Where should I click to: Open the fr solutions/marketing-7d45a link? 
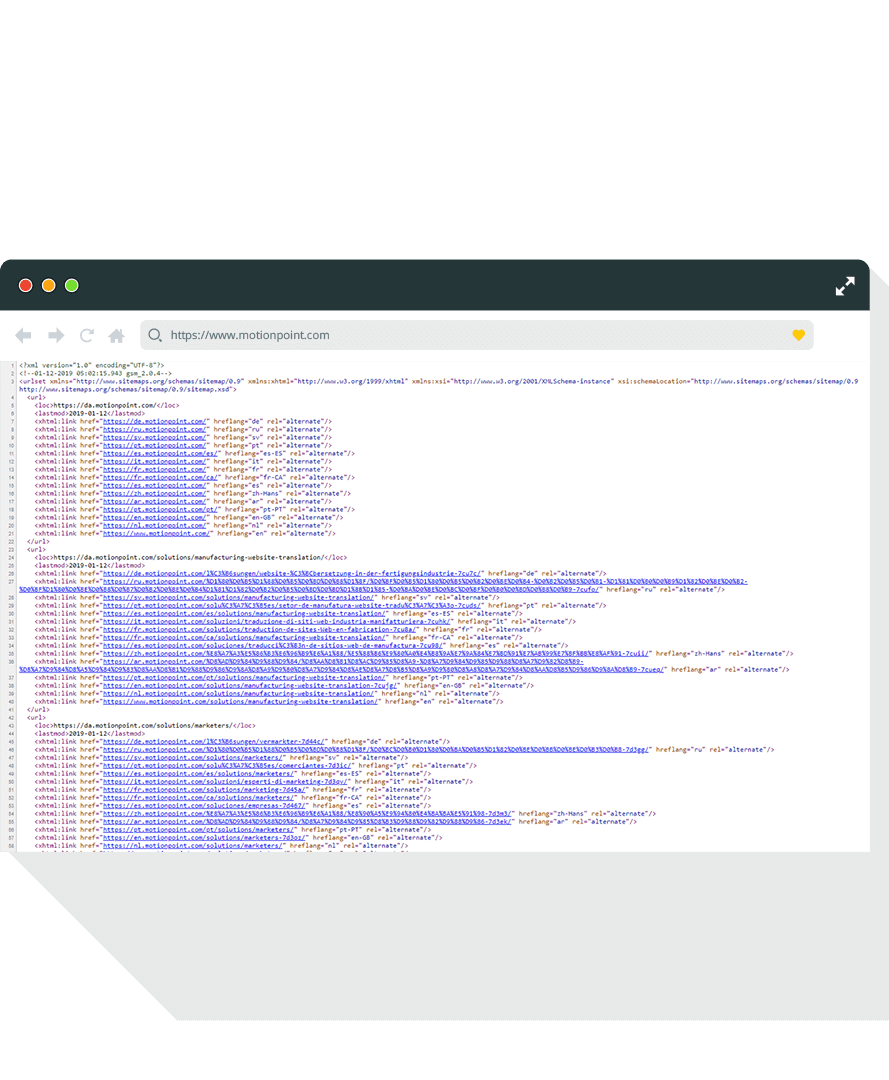point(204,790)
